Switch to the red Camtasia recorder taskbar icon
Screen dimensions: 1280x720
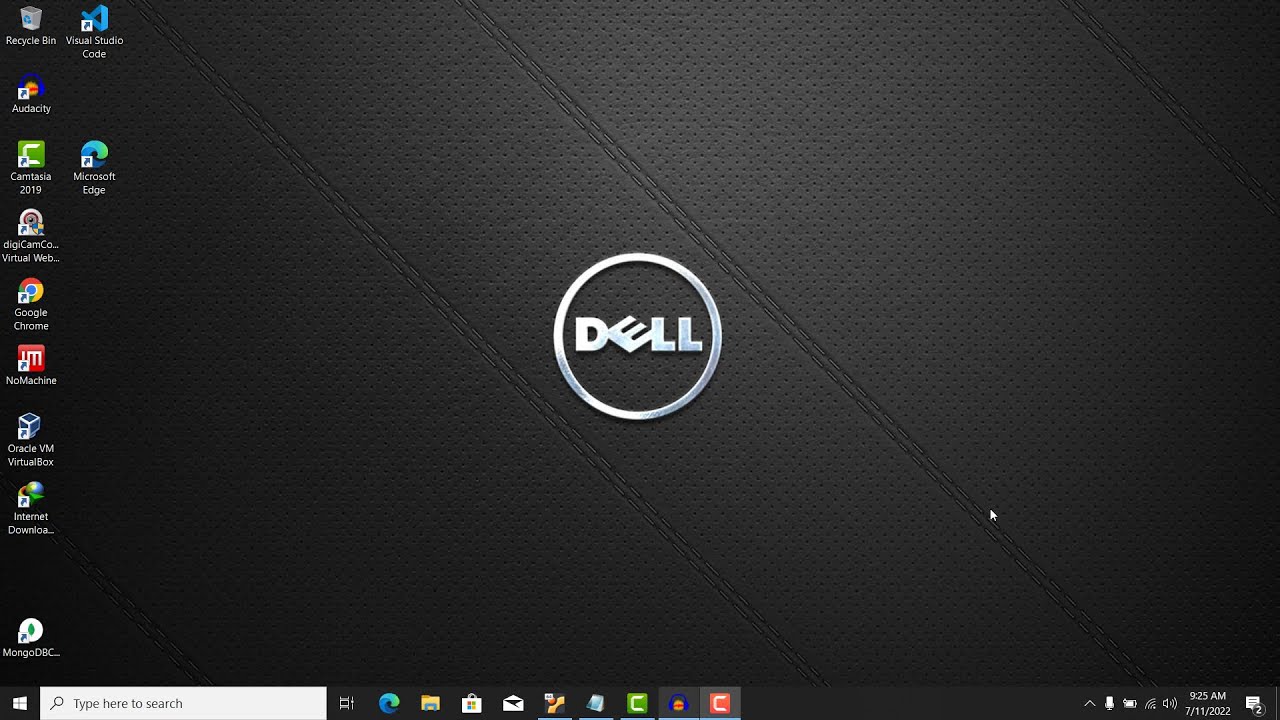[x=720, y=703]
